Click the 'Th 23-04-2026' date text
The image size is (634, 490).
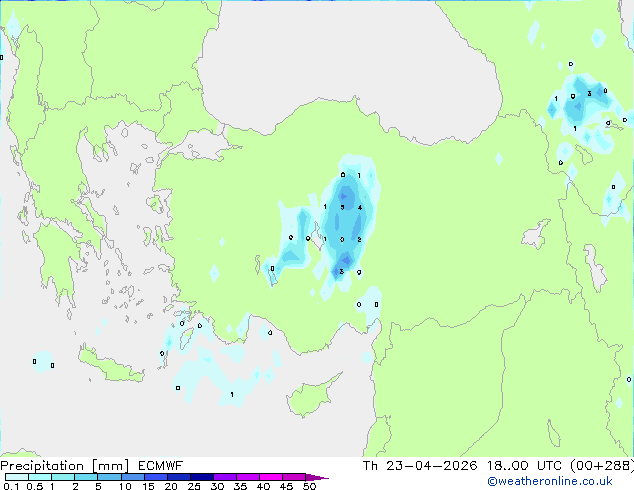(420, 466)
